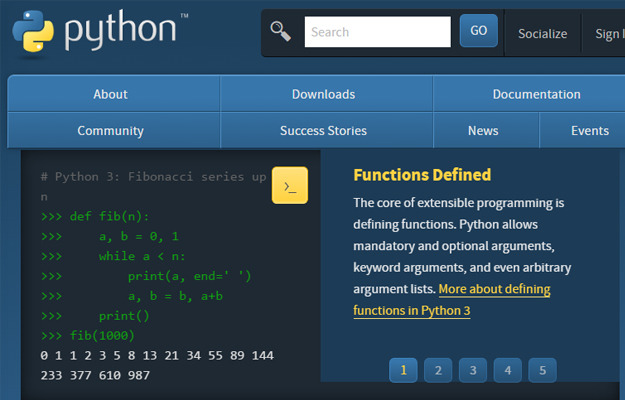Open the About menu
Viewport: 625px width, 400px height.
coord(114,94)
